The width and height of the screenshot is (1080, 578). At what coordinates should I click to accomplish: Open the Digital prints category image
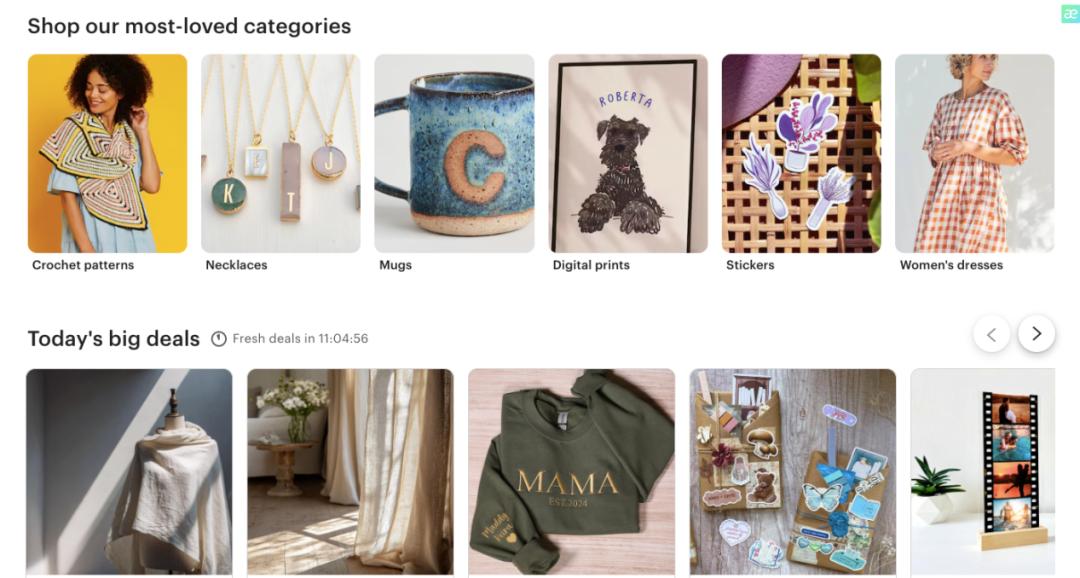coord(627,154)
